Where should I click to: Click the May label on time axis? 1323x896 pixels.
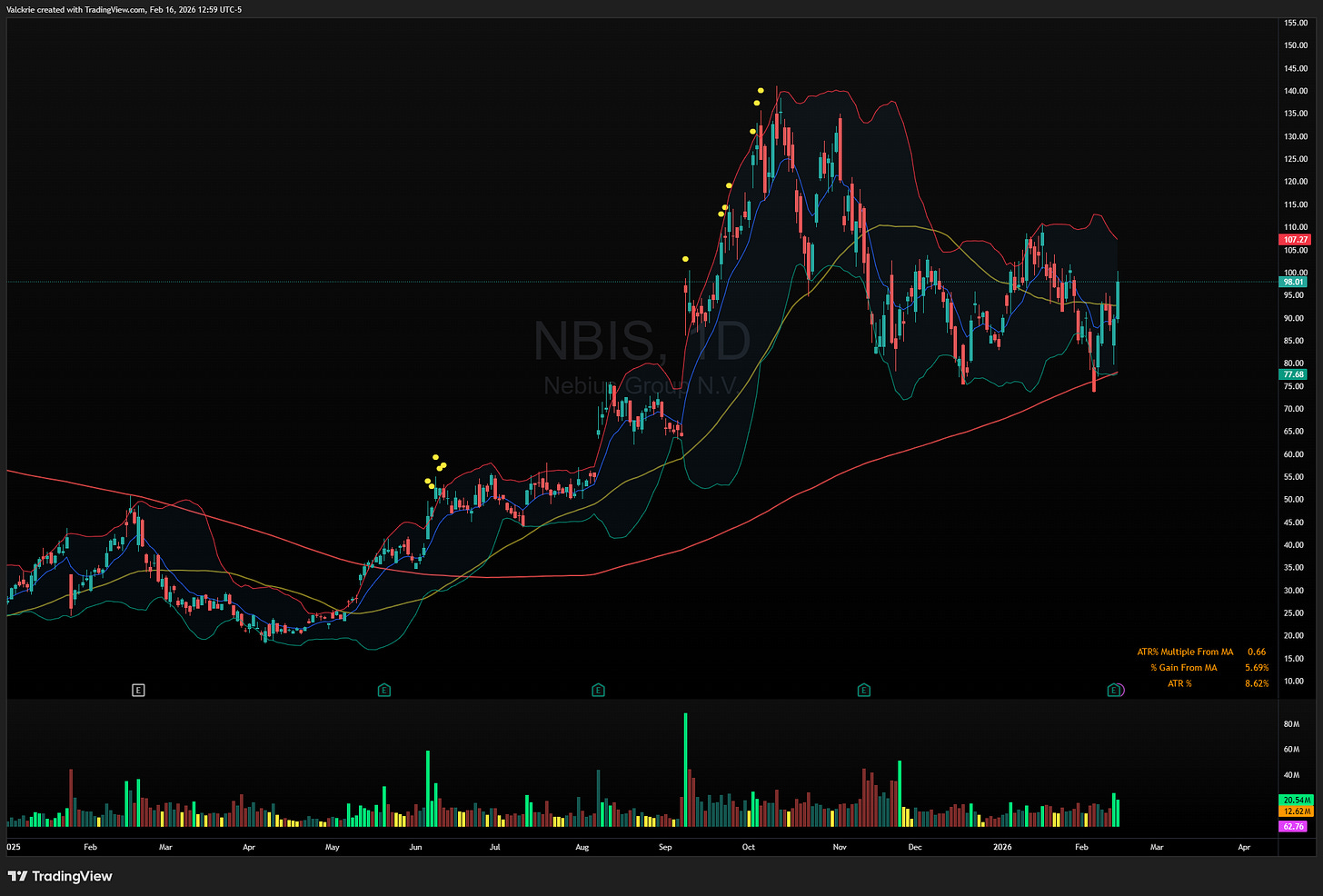coord(332,847)
